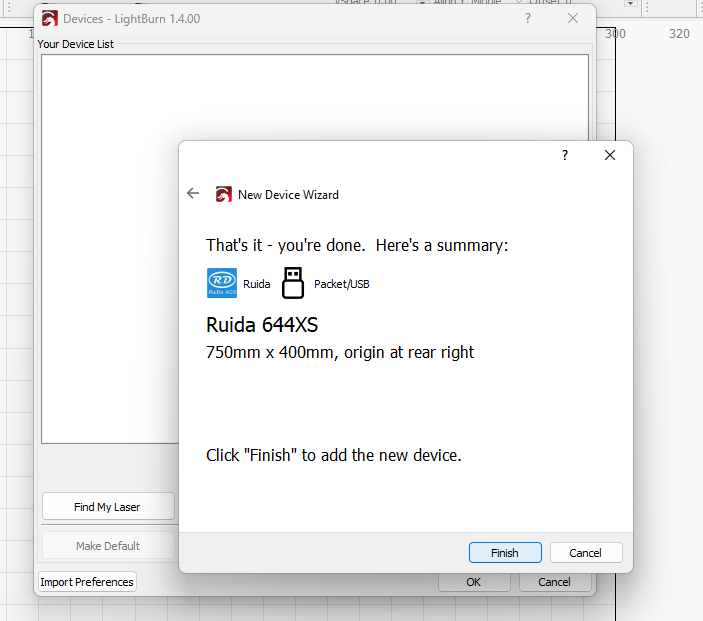Cancel the New Device Wizard
The width and height of the screenshot is (703, 621).
[586, 552]
